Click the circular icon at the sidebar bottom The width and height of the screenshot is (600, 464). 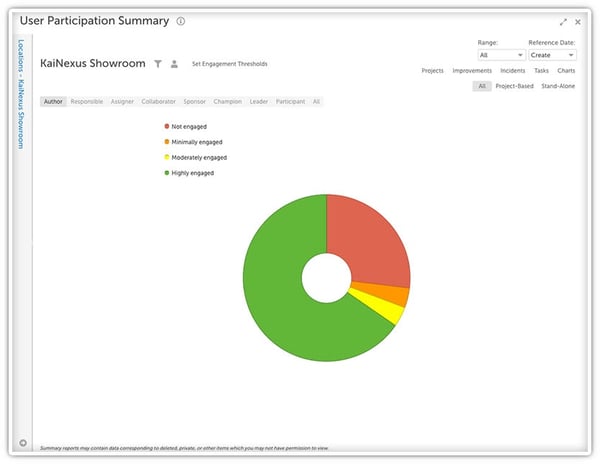(23, 443)
